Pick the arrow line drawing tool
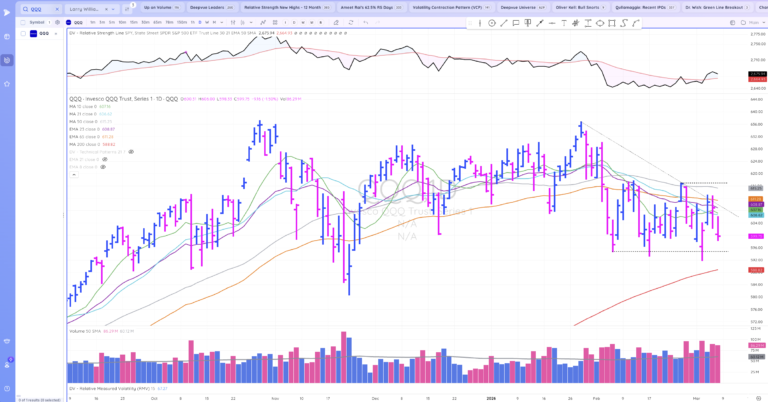The image size is (768, 402). point(540,23)
